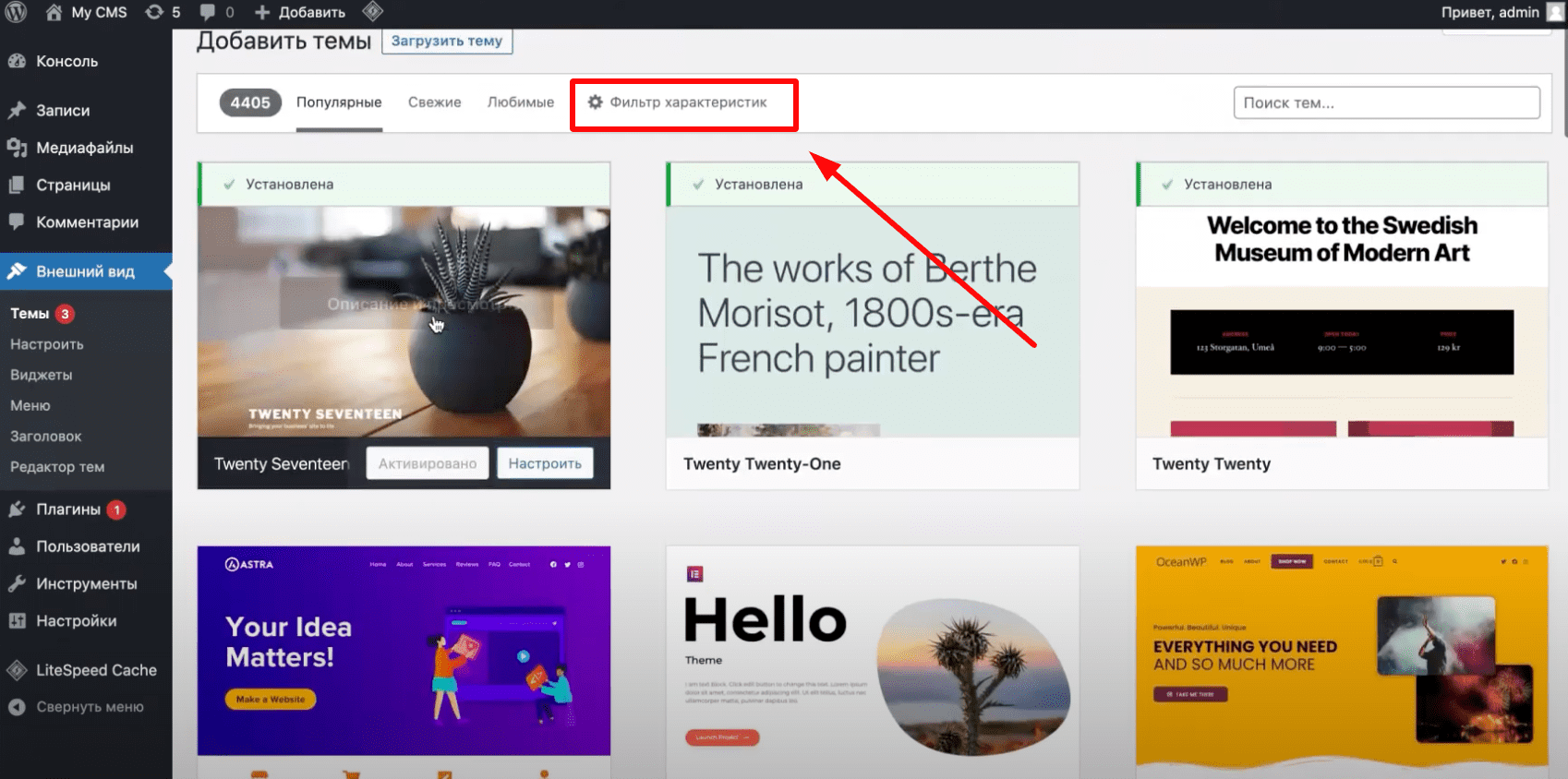1568x779 pixels.
Task: Open the Twenty Twenty-One theme preview
Action: click(873, 321)
